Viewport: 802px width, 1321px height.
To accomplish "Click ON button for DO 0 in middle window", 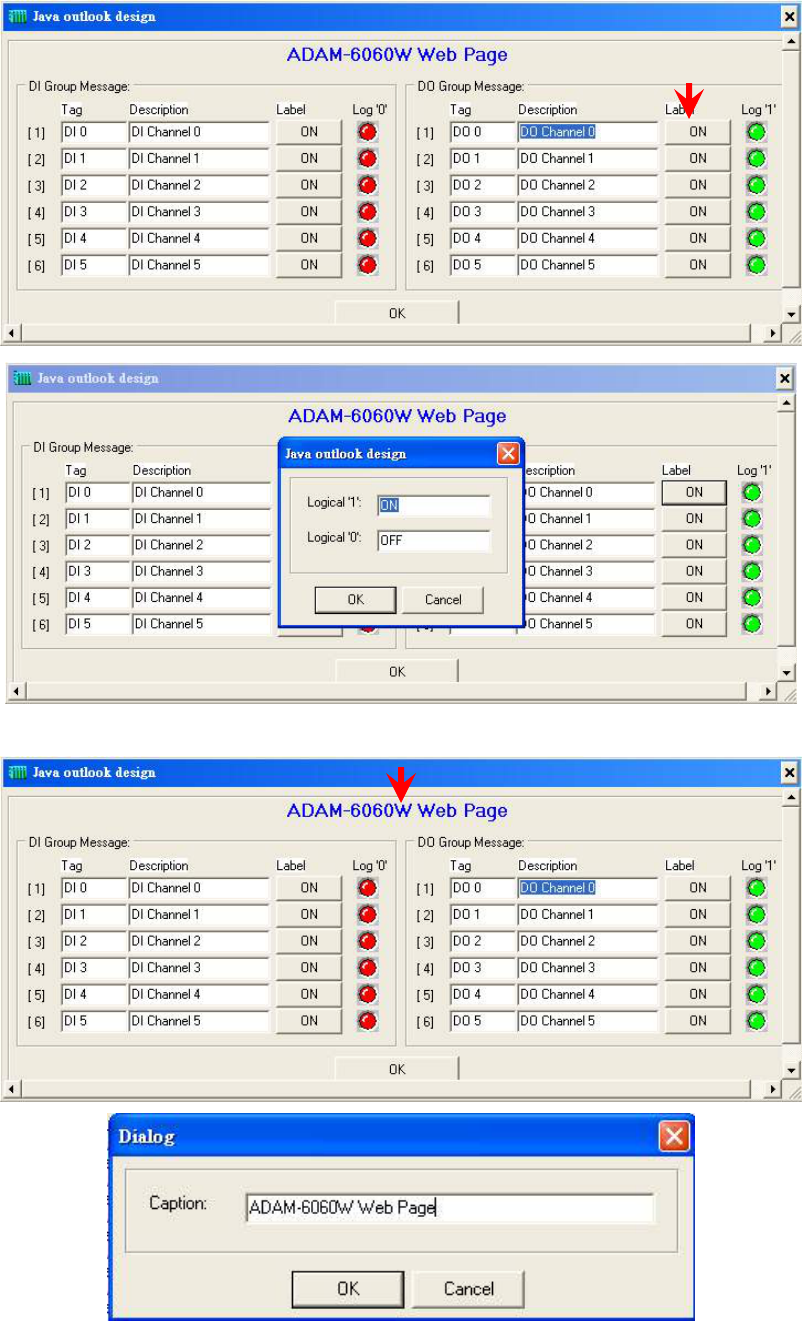I will pyautogui.click(x=694, y=492).
